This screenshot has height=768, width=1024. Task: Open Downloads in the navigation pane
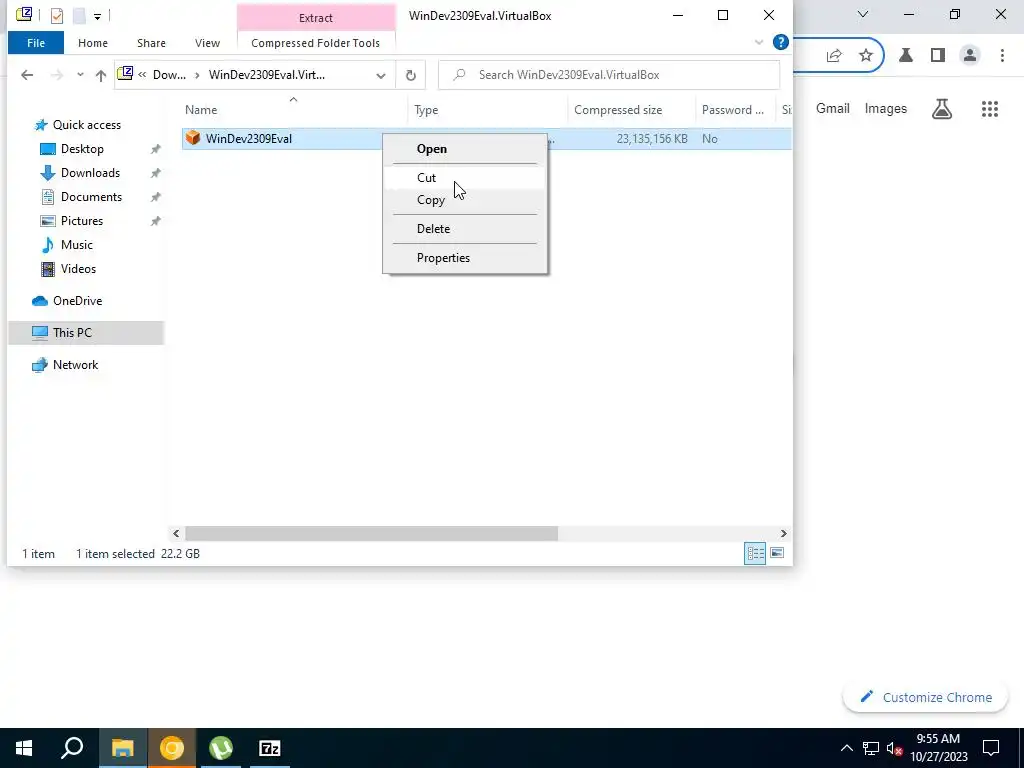(x=90, y=173)
